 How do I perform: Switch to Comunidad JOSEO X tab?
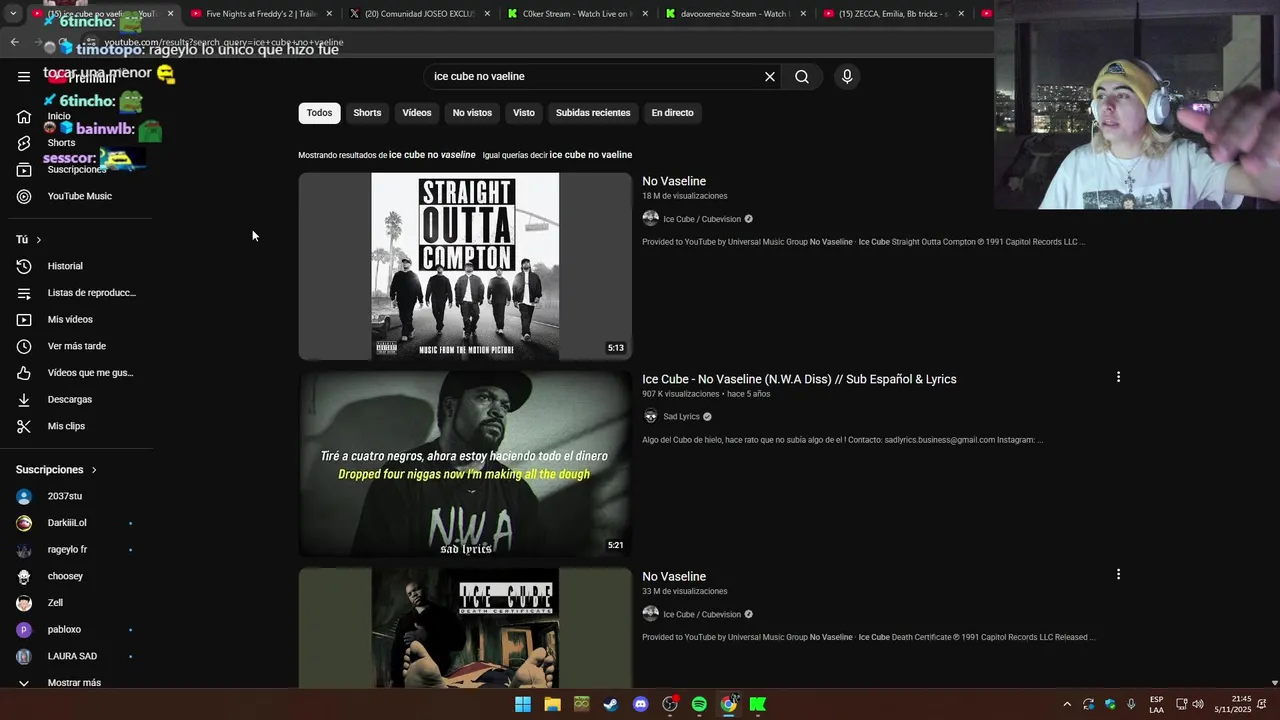click(418, 14)
